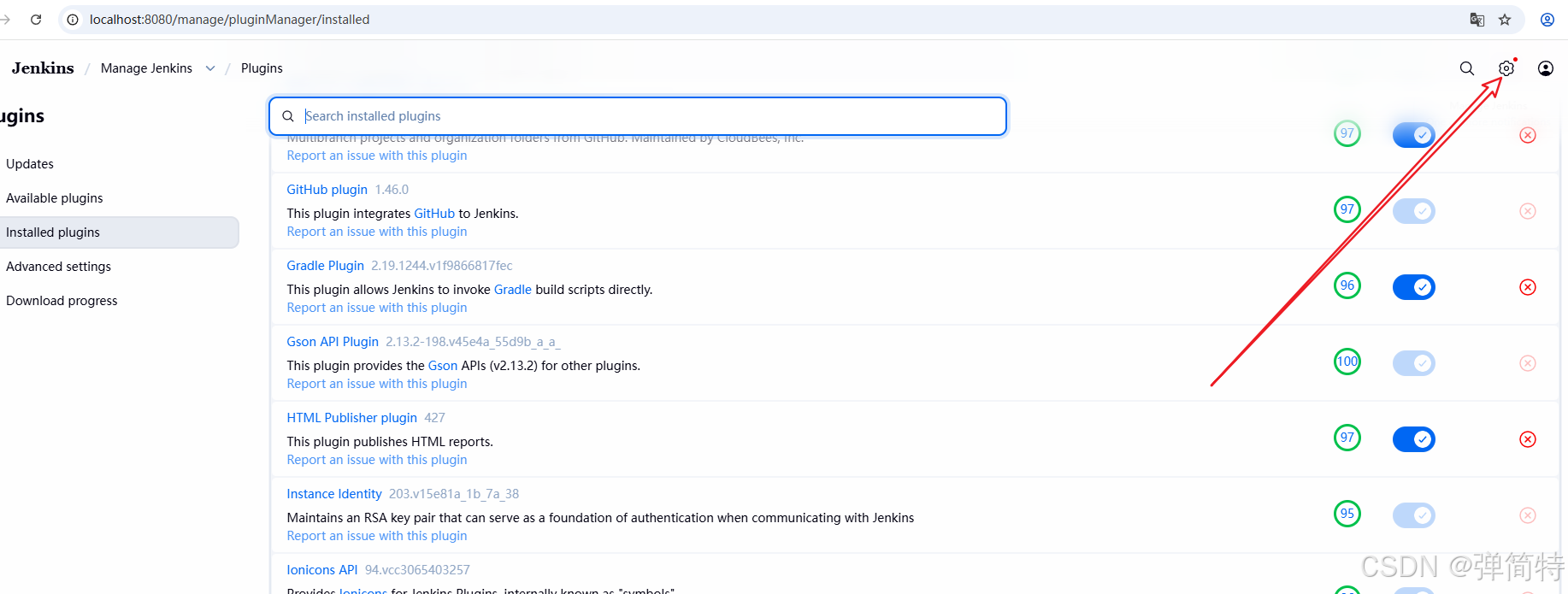Image resolution: width=1568 pixels, height=594 pixels.
Task: Open the browser translate icon
Action: 1477,20
